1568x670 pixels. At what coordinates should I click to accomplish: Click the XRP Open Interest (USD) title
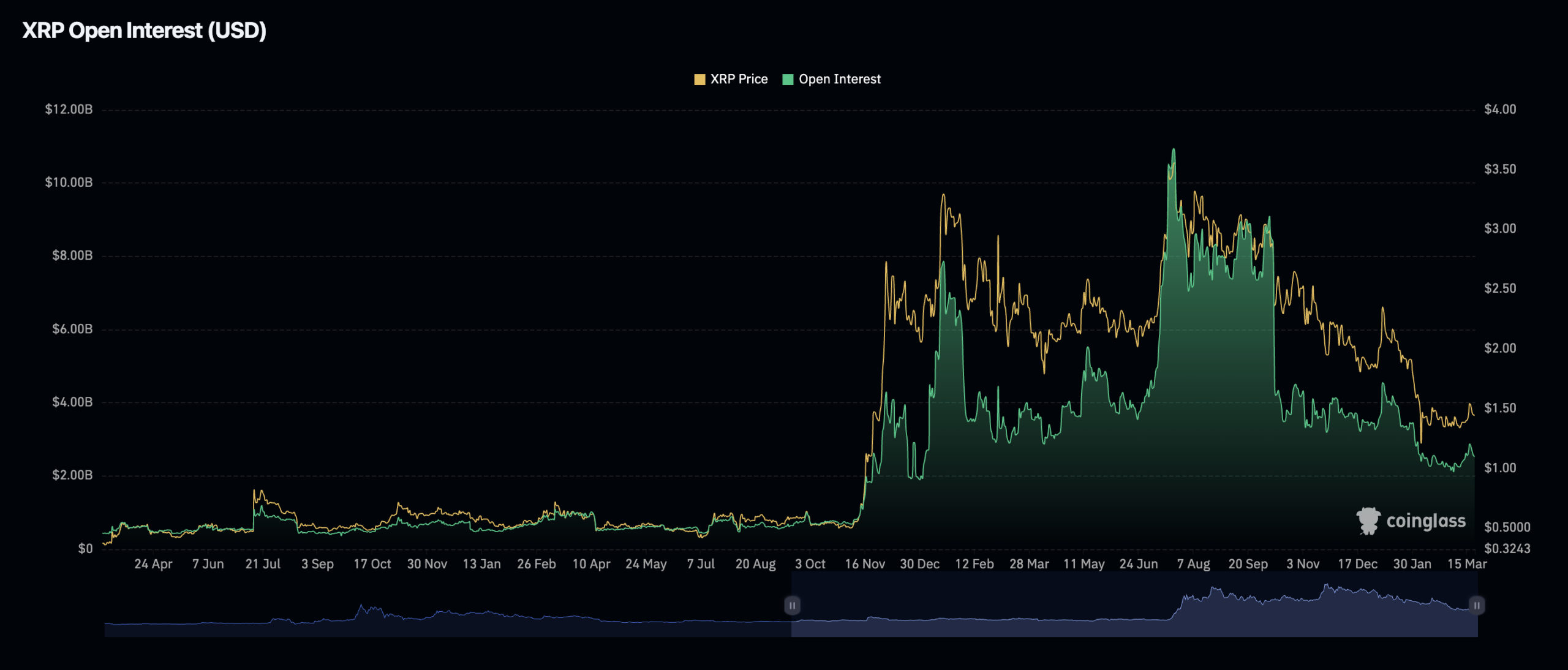pyautogui.click(x=145, y=31)
